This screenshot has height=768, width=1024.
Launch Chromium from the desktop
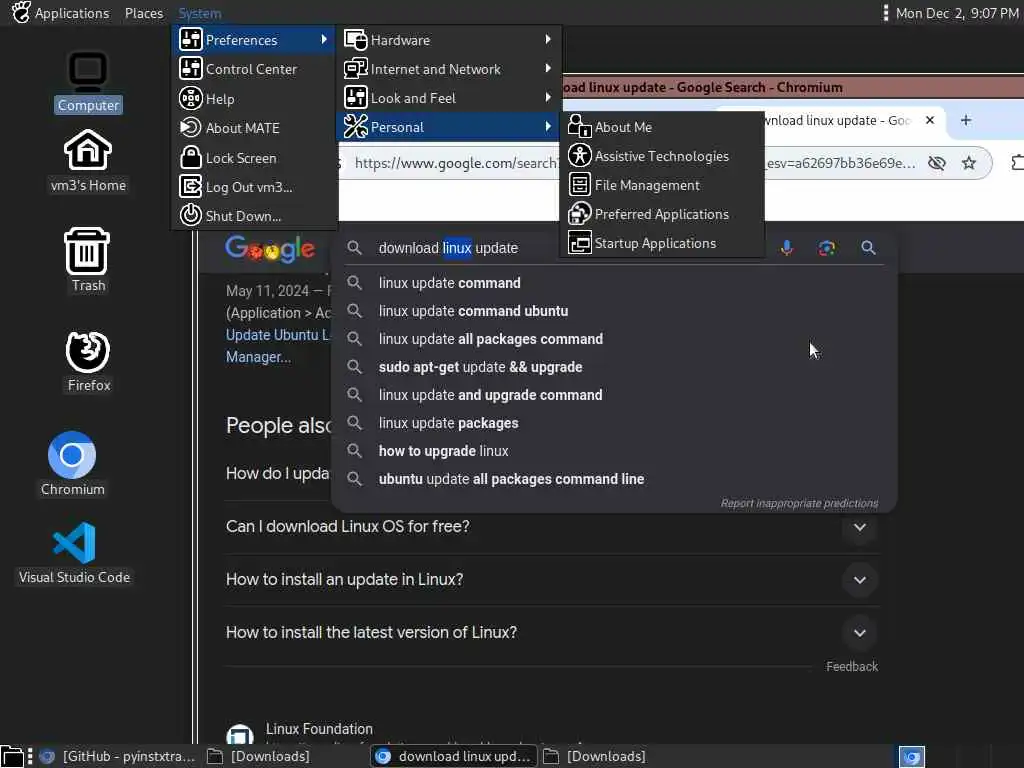click(72, 464)
